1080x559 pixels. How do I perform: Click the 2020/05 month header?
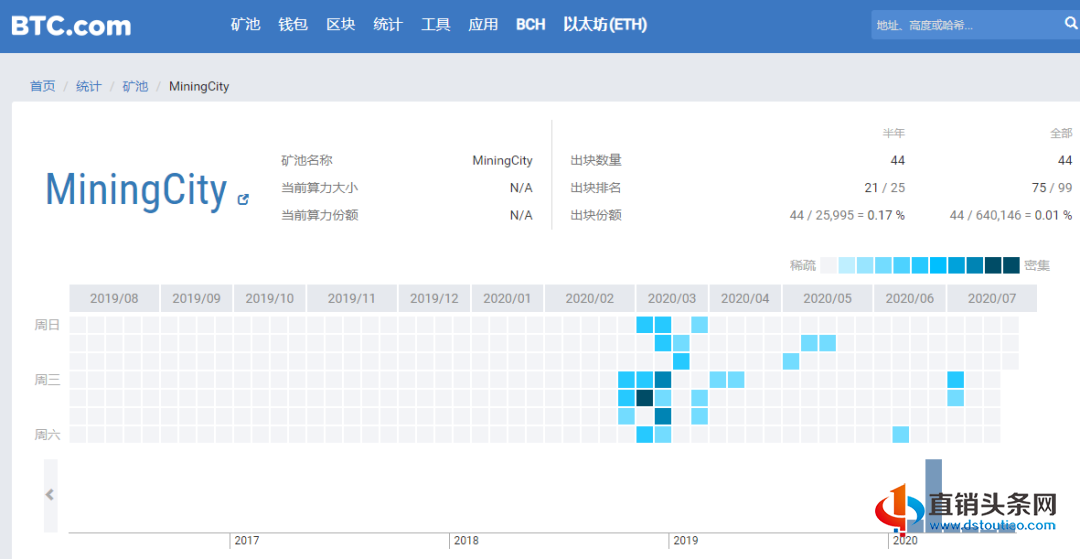(x=827, y=298)
